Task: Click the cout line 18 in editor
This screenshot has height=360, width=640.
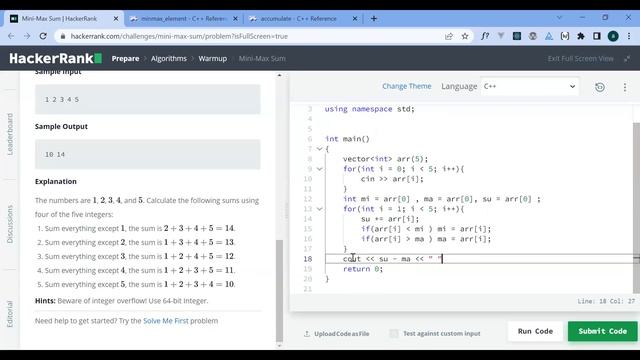Action: [393, 259]
